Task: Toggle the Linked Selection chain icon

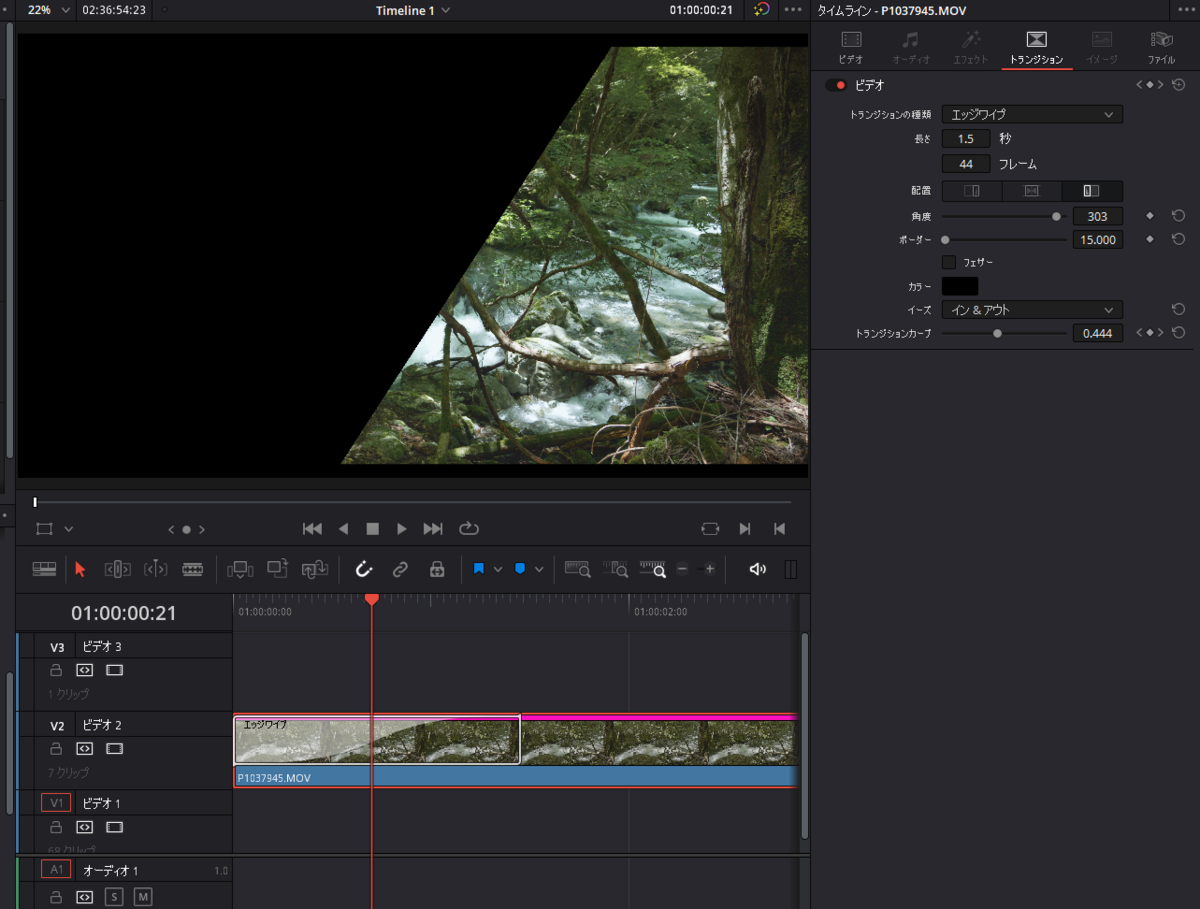Action: [400, 569]
